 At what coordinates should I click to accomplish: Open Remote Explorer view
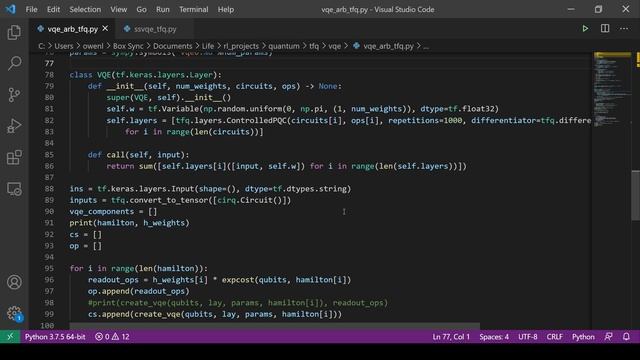click(x=14, y=189)
